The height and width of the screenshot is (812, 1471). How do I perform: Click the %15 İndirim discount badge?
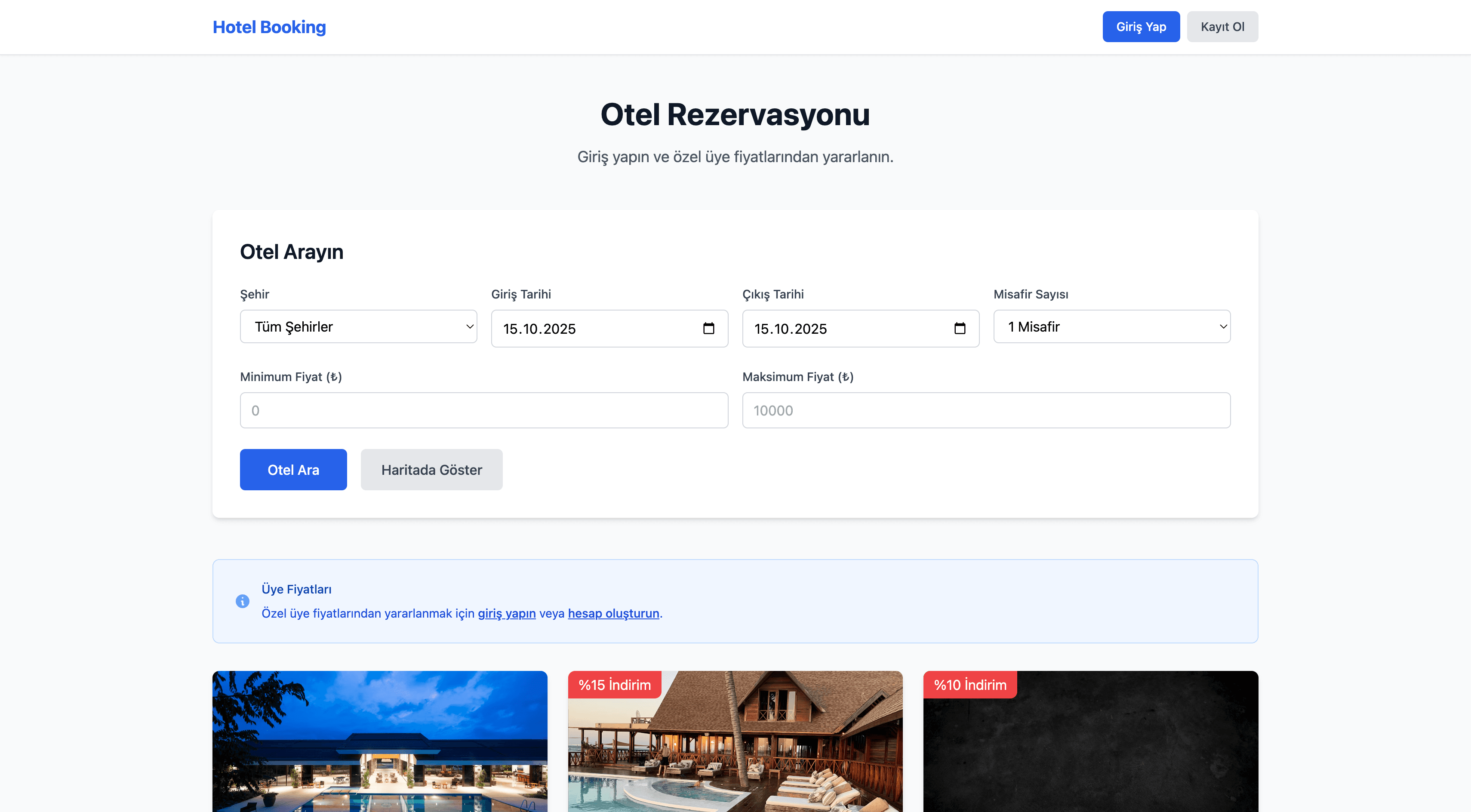[615, 685]
